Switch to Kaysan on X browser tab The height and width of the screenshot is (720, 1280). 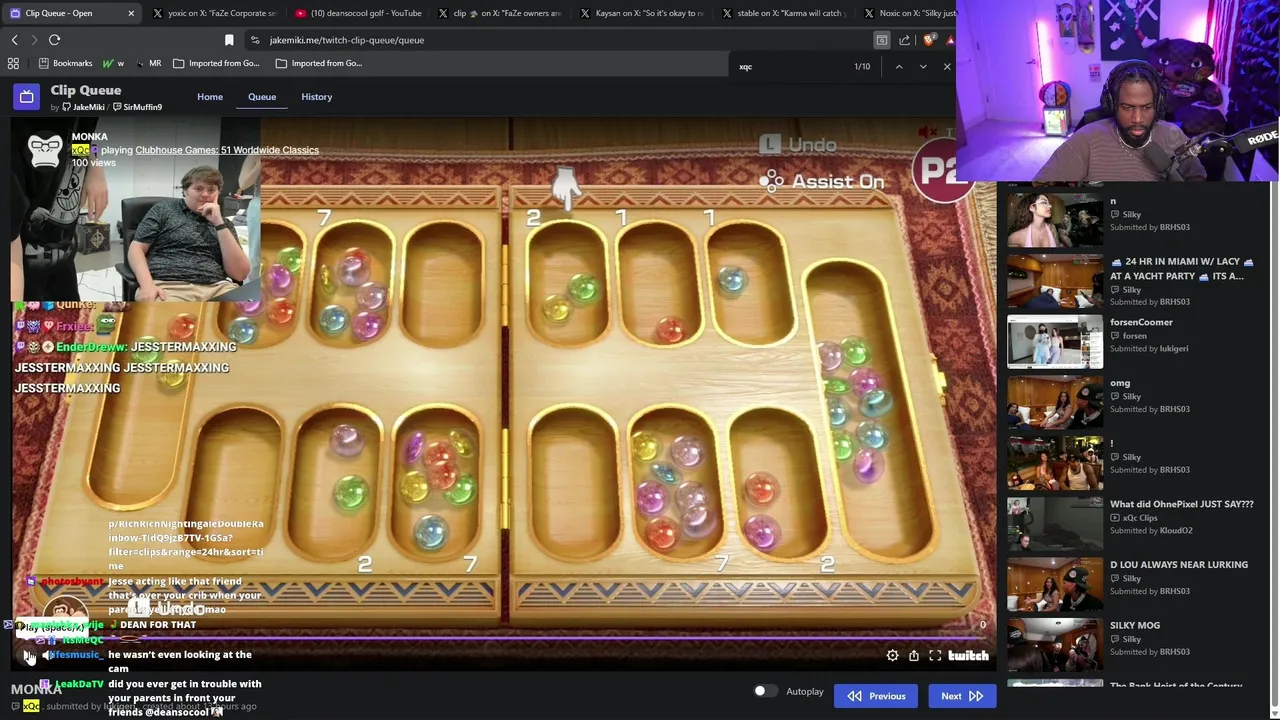(x=642, y=13)
